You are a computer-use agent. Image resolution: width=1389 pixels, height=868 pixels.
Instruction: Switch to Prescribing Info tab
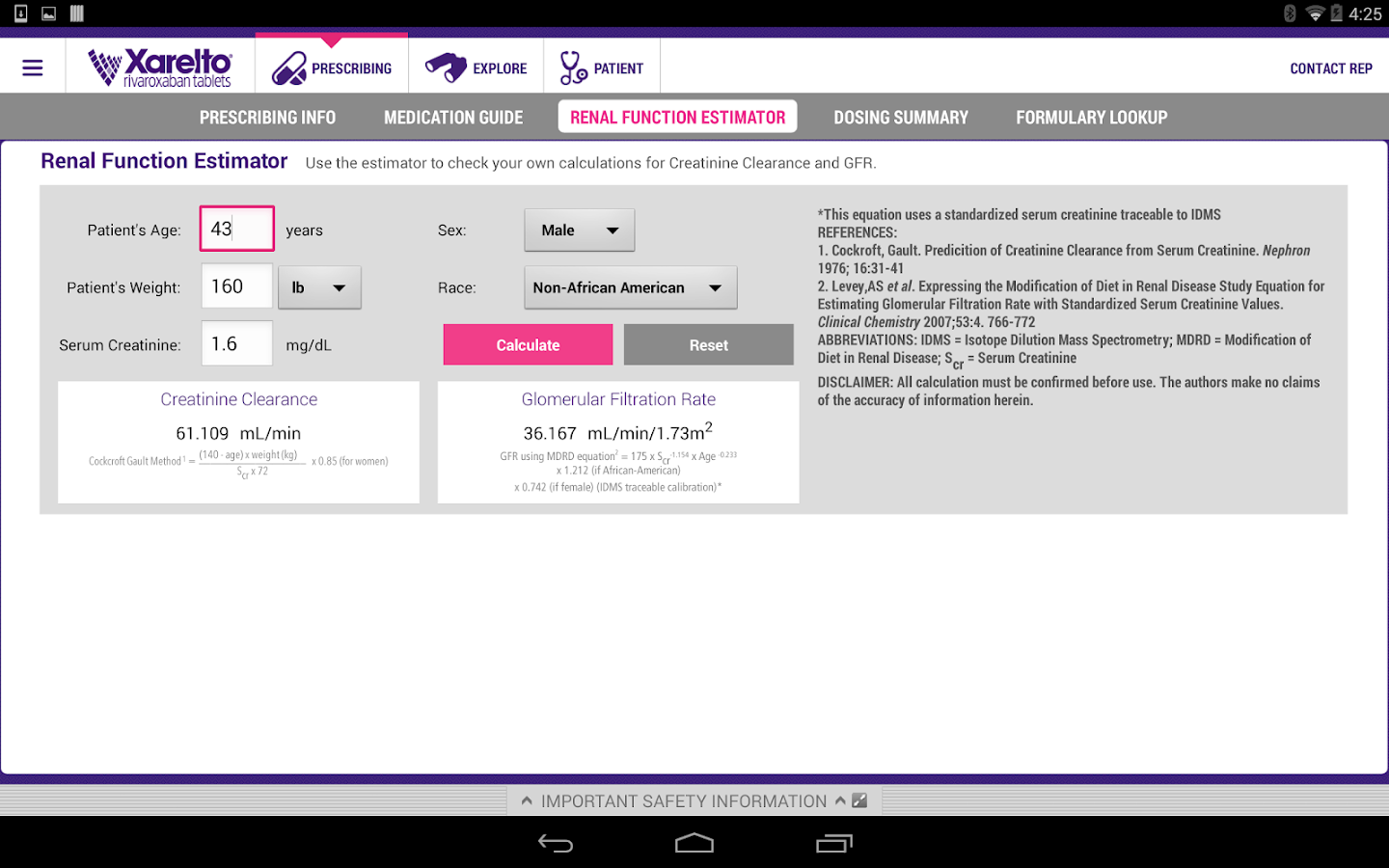pyautogui.click(x=267, y=118)
